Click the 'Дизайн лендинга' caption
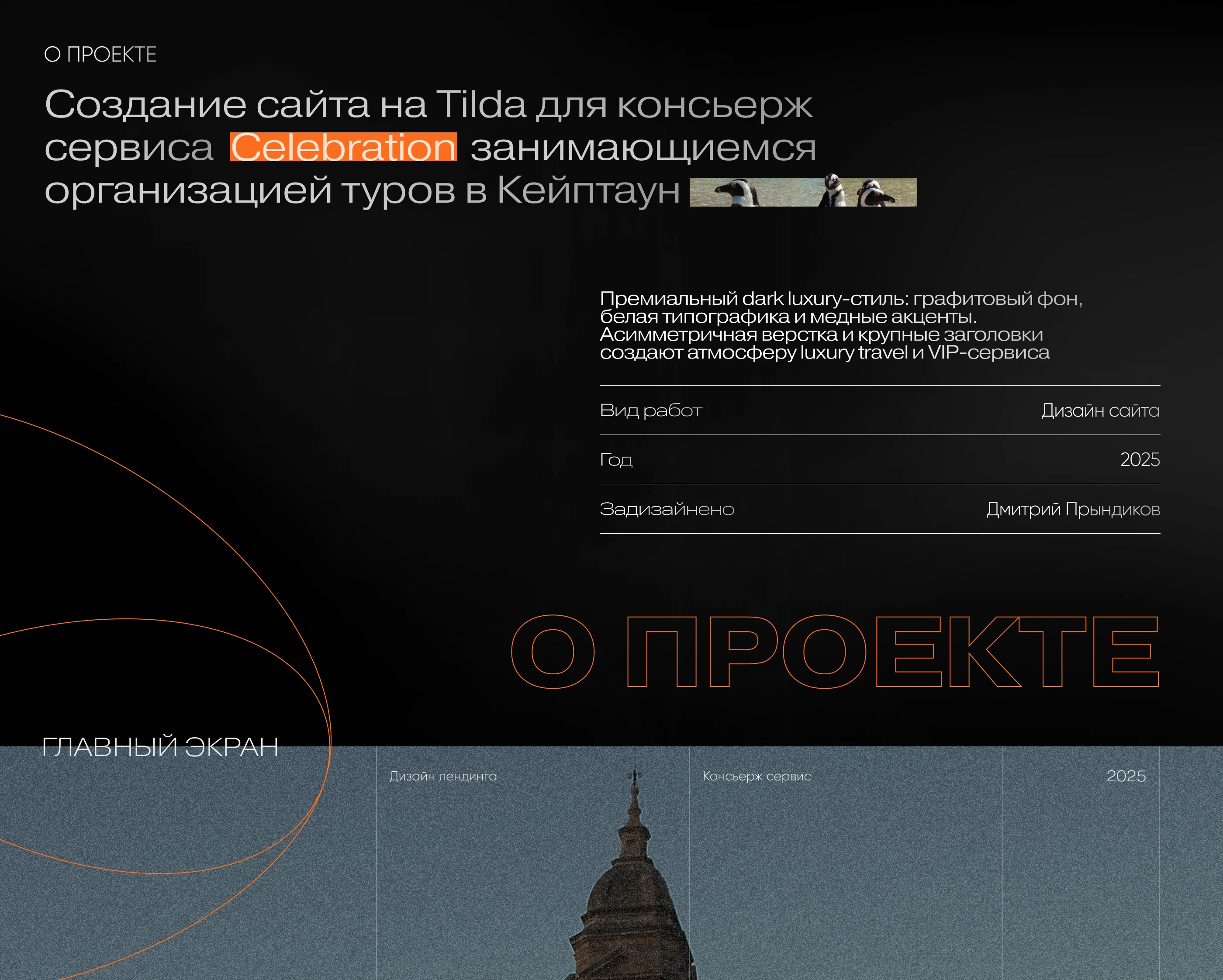The image size is (1223, 980). (443, 776)
